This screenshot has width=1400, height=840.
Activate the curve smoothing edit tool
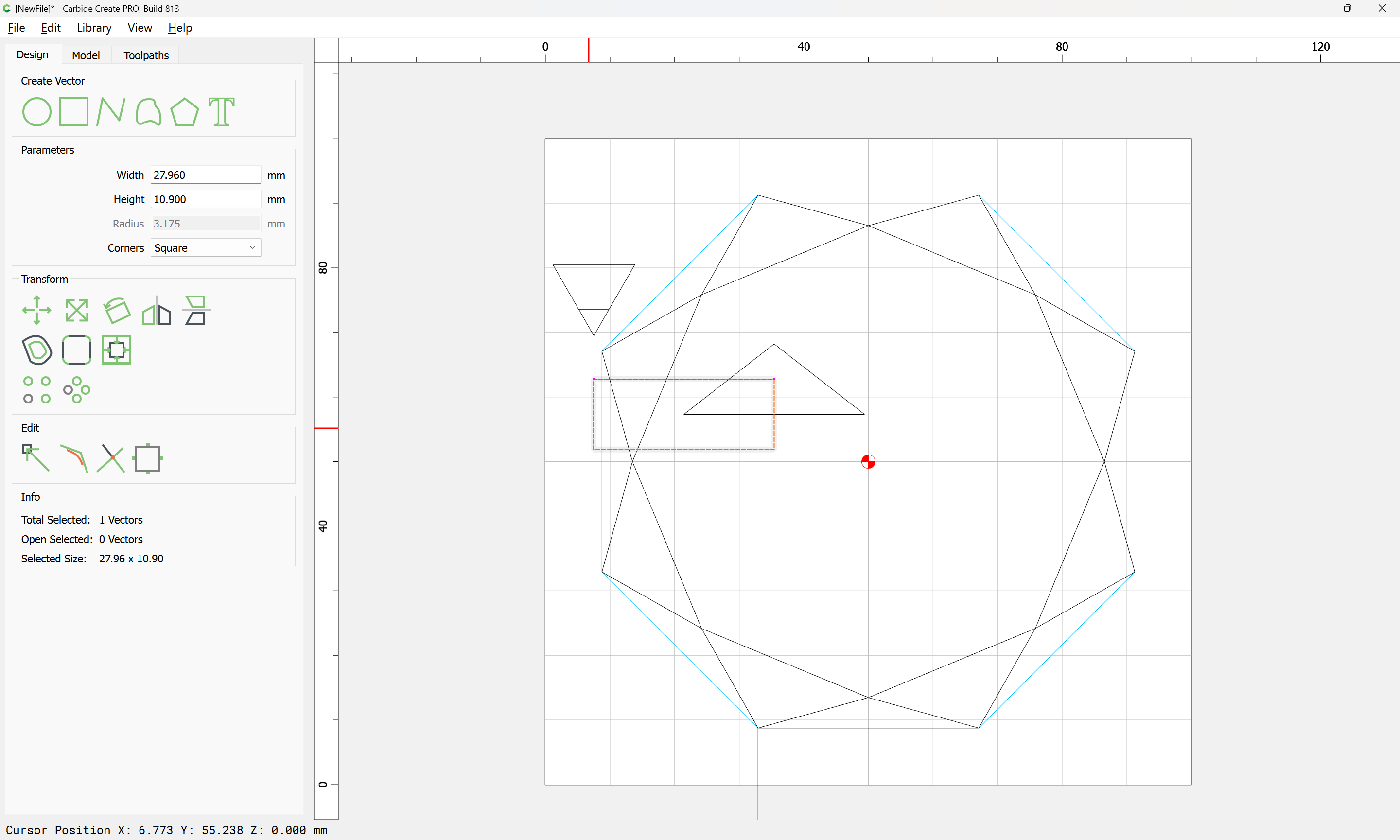(x=74, y=458)
